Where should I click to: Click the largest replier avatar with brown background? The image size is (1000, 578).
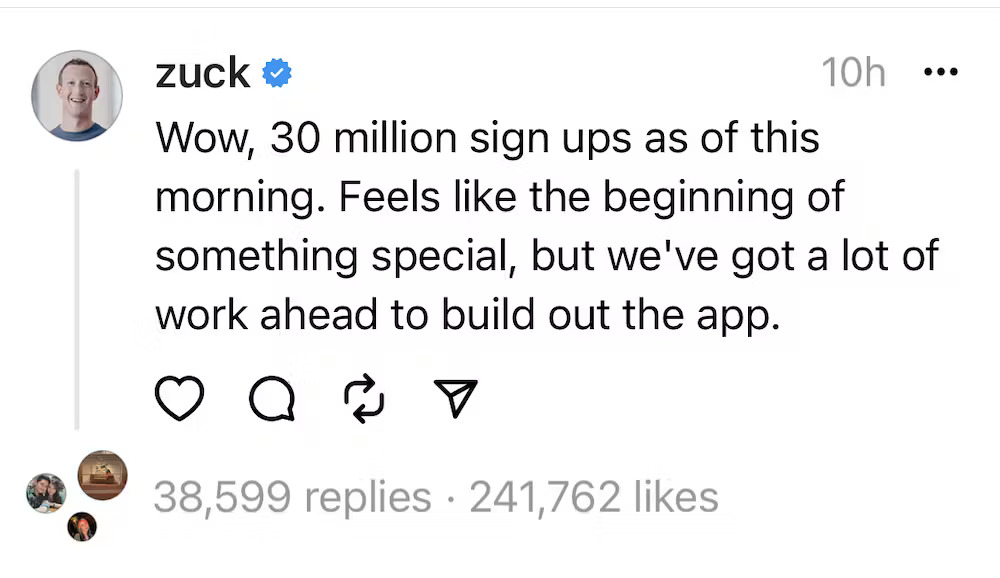tap(102, 475)
